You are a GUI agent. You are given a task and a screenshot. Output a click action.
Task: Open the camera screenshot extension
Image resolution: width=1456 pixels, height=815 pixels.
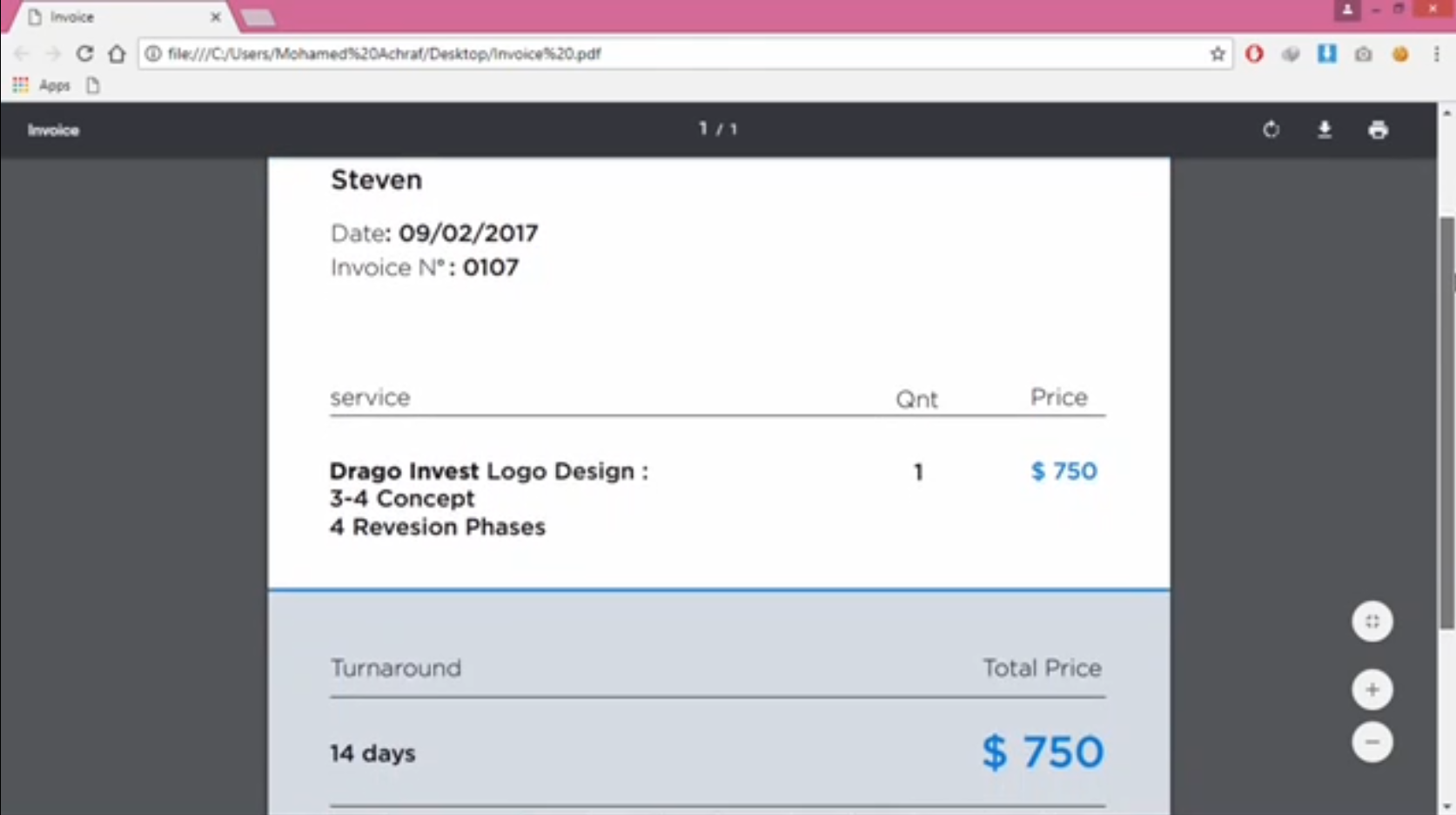[1363, 54]
